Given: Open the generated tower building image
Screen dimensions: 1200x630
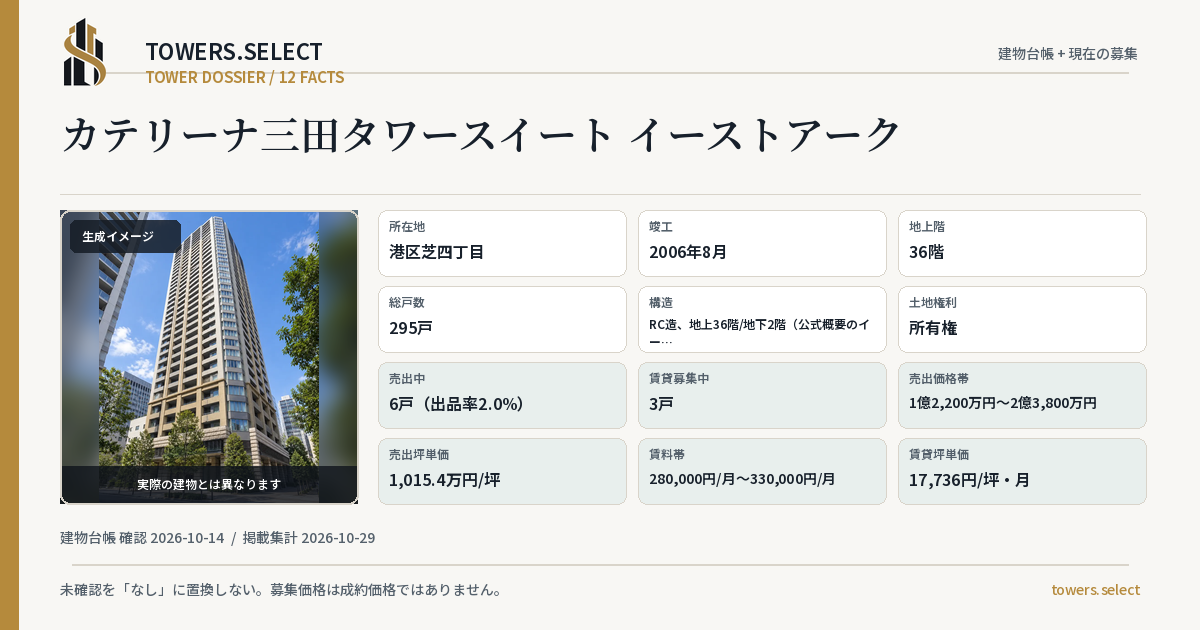Looking at the screenshot, I should [x=209, y=357].
